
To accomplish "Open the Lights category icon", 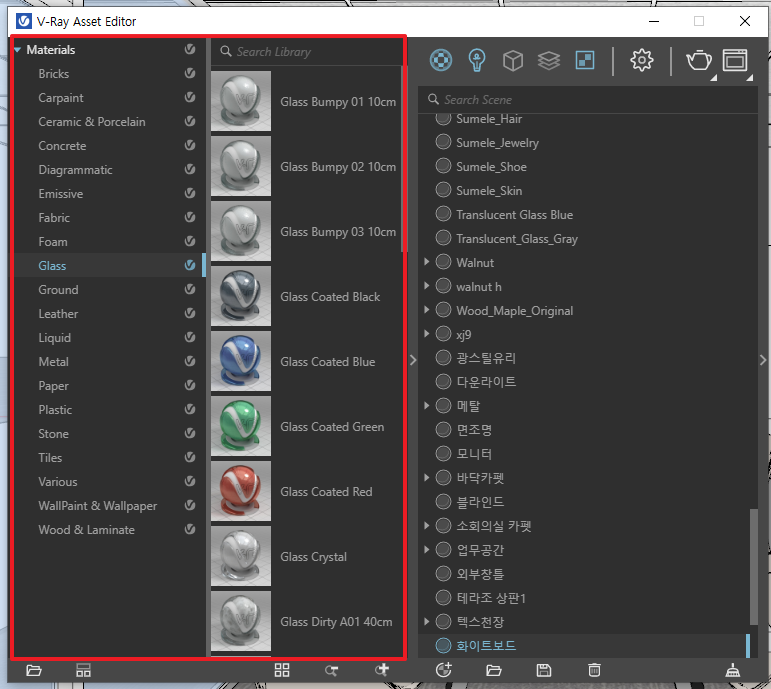I will [476, 60].
